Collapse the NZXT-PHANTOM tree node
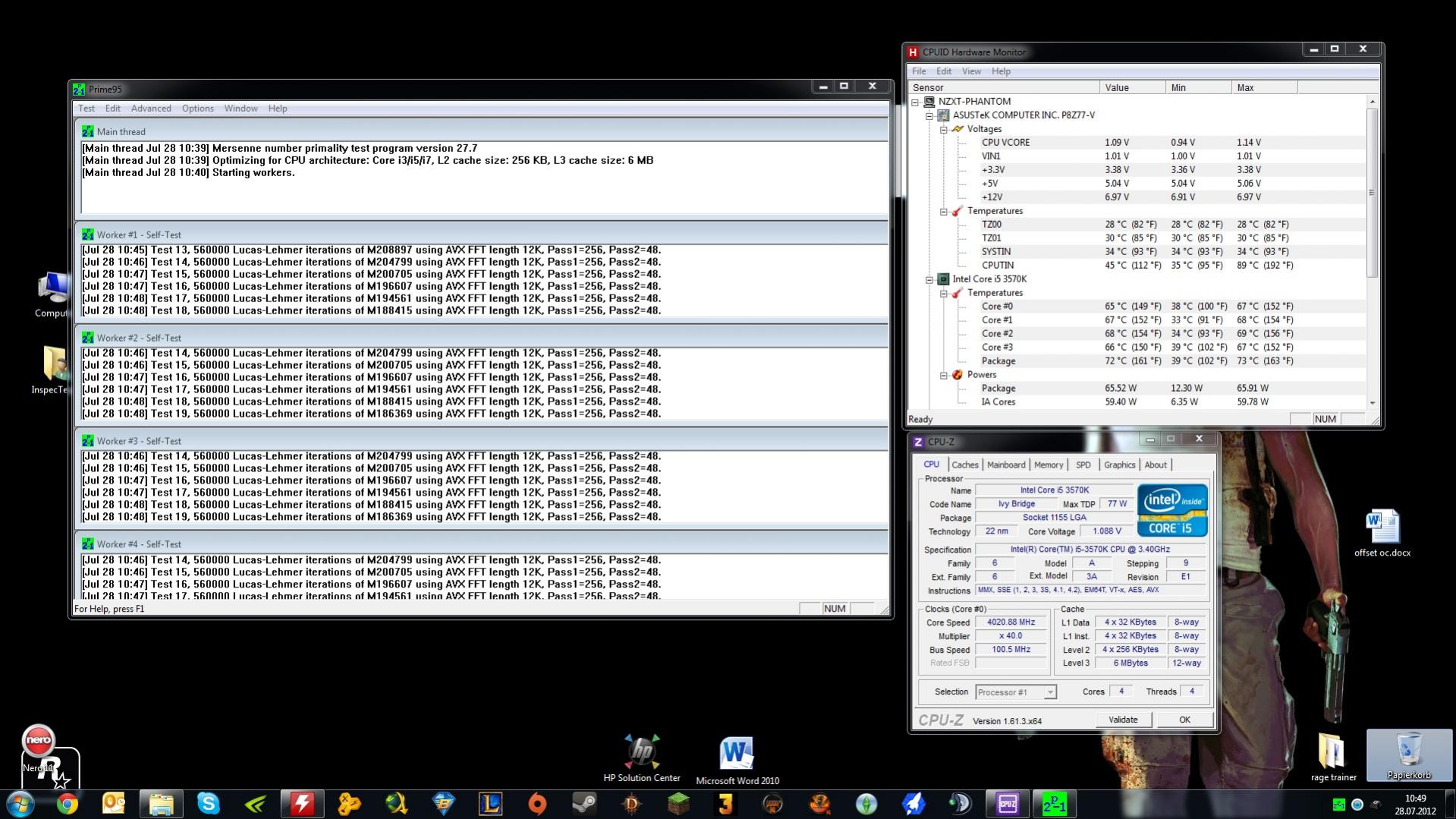The height and width of the screenshot is (819, 1456). point(915,102)
